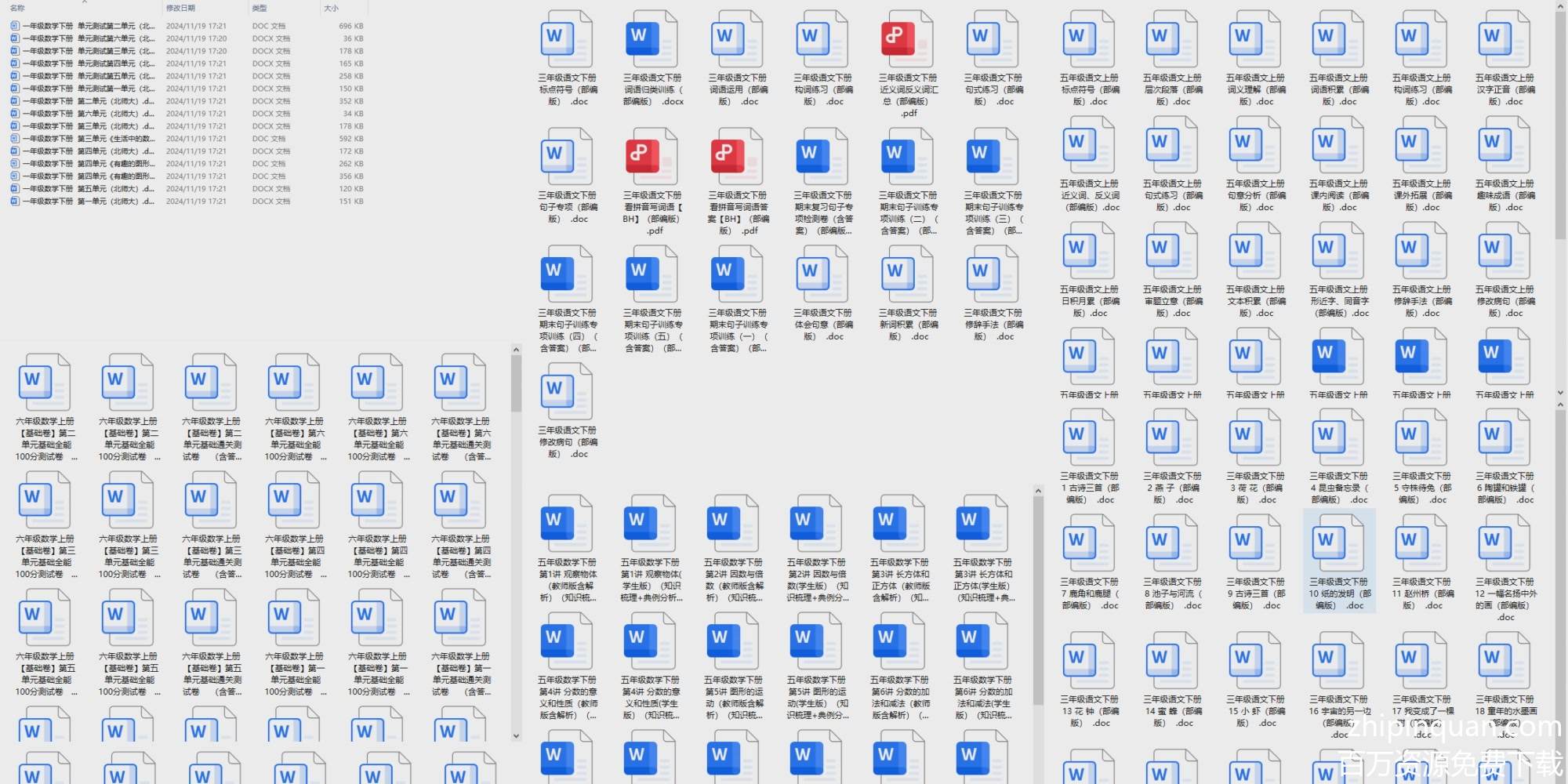Viewport: 1568px width, 784px height.
Task: Select 五年级语文上册 趣味成语 doc file
Action: coord(1504,165)
